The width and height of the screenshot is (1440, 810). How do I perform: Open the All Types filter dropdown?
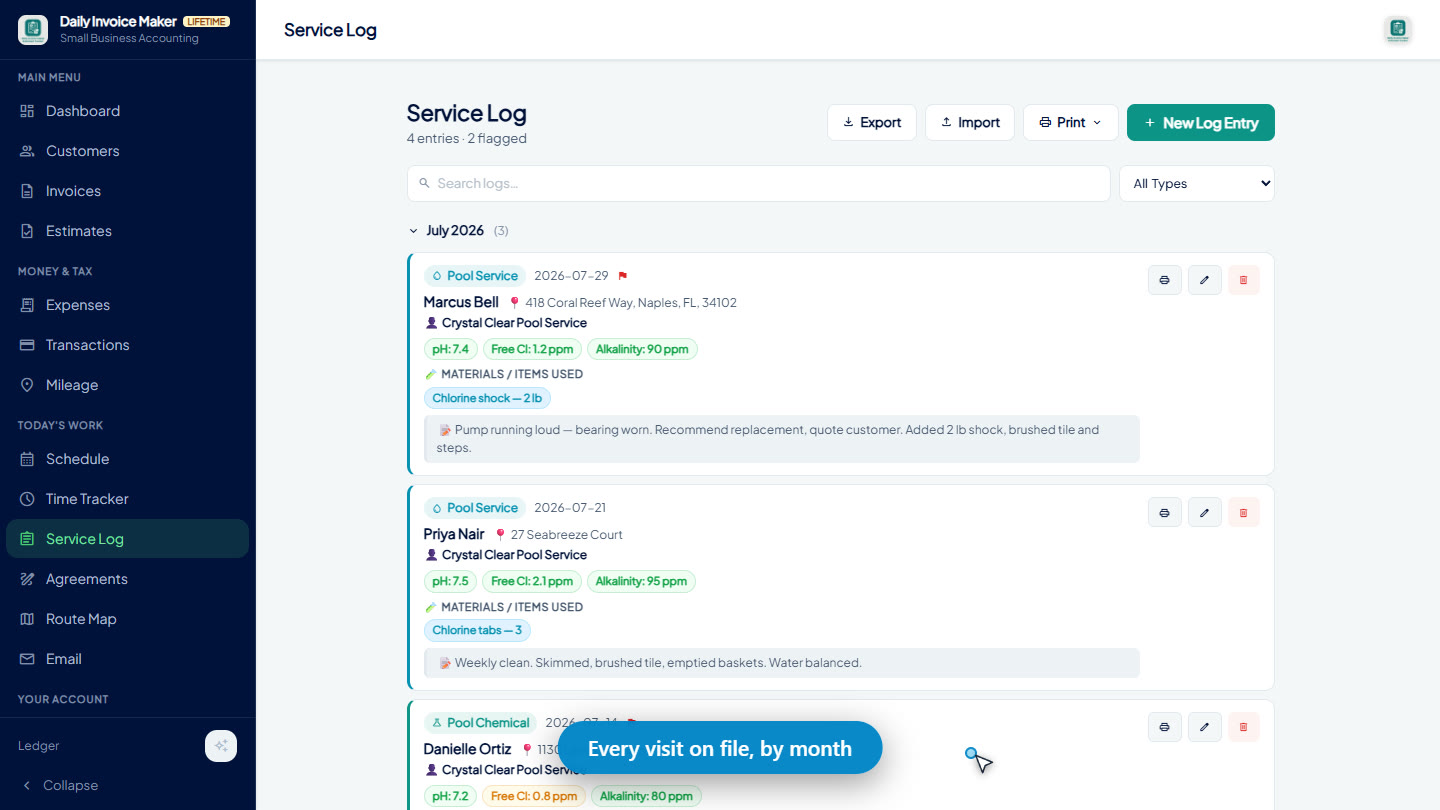(x=1197, y=184)
